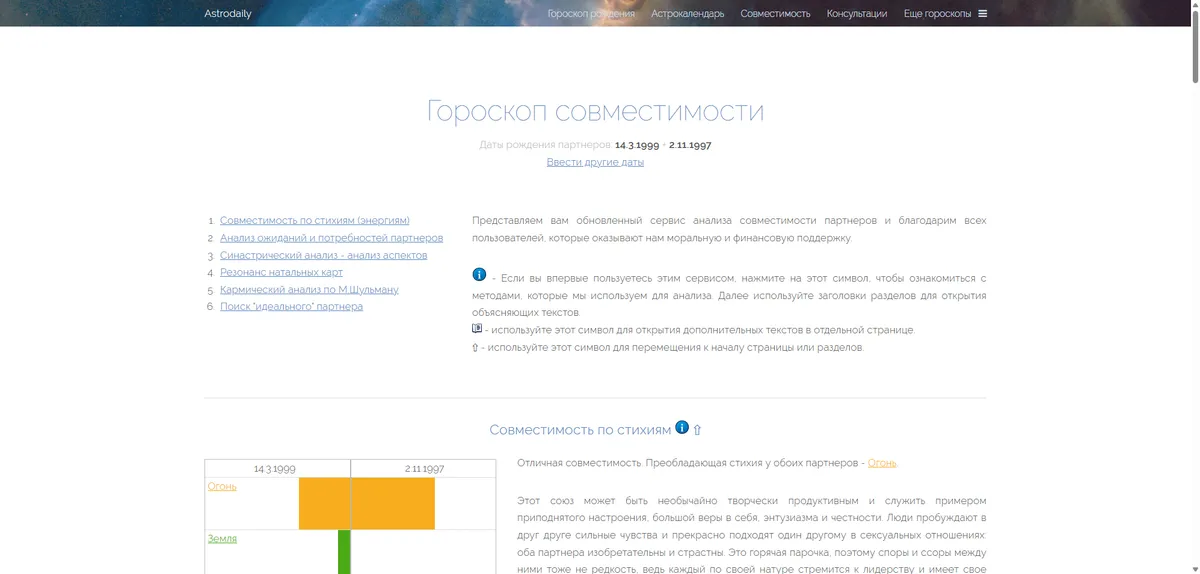Click the orange Огонь bar for 14.3.1999

[x=324, y=503]
